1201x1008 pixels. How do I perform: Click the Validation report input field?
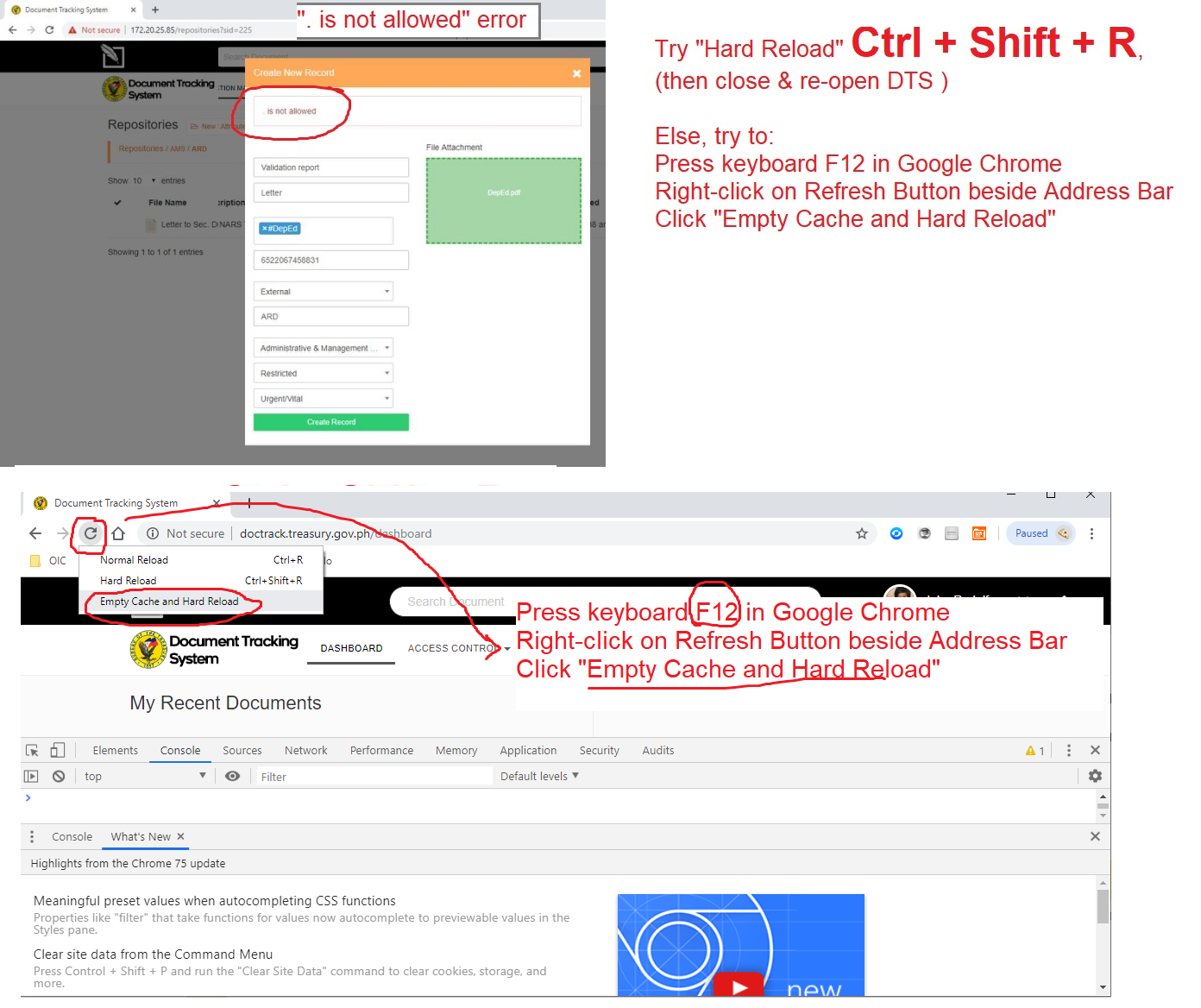click(x=330, y=167)
